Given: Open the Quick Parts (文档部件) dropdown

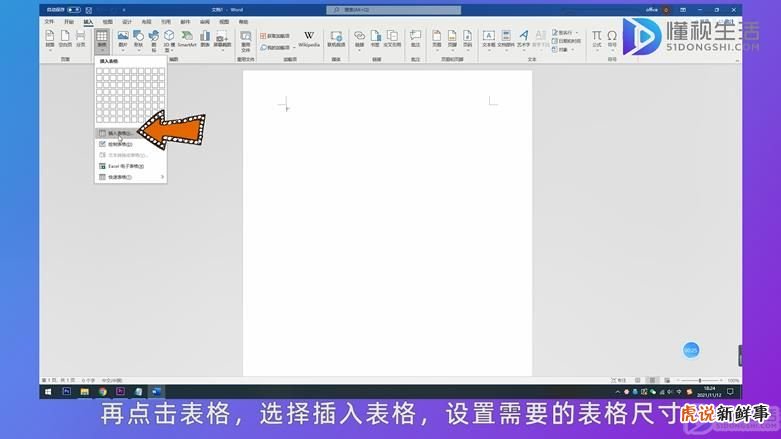Looking at the screenshot, I should [506, 40].
